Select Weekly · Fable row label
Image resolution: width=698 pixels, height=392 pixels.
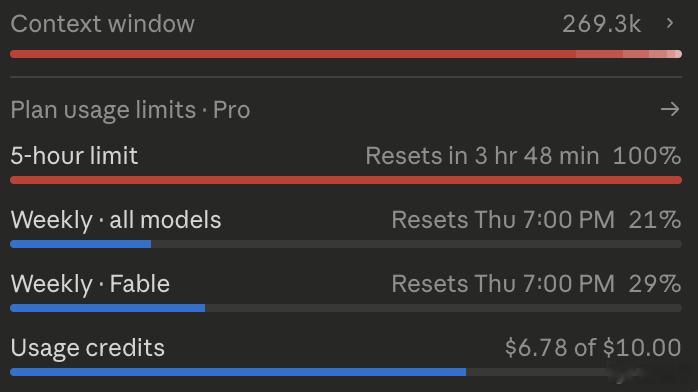[90, 284]
